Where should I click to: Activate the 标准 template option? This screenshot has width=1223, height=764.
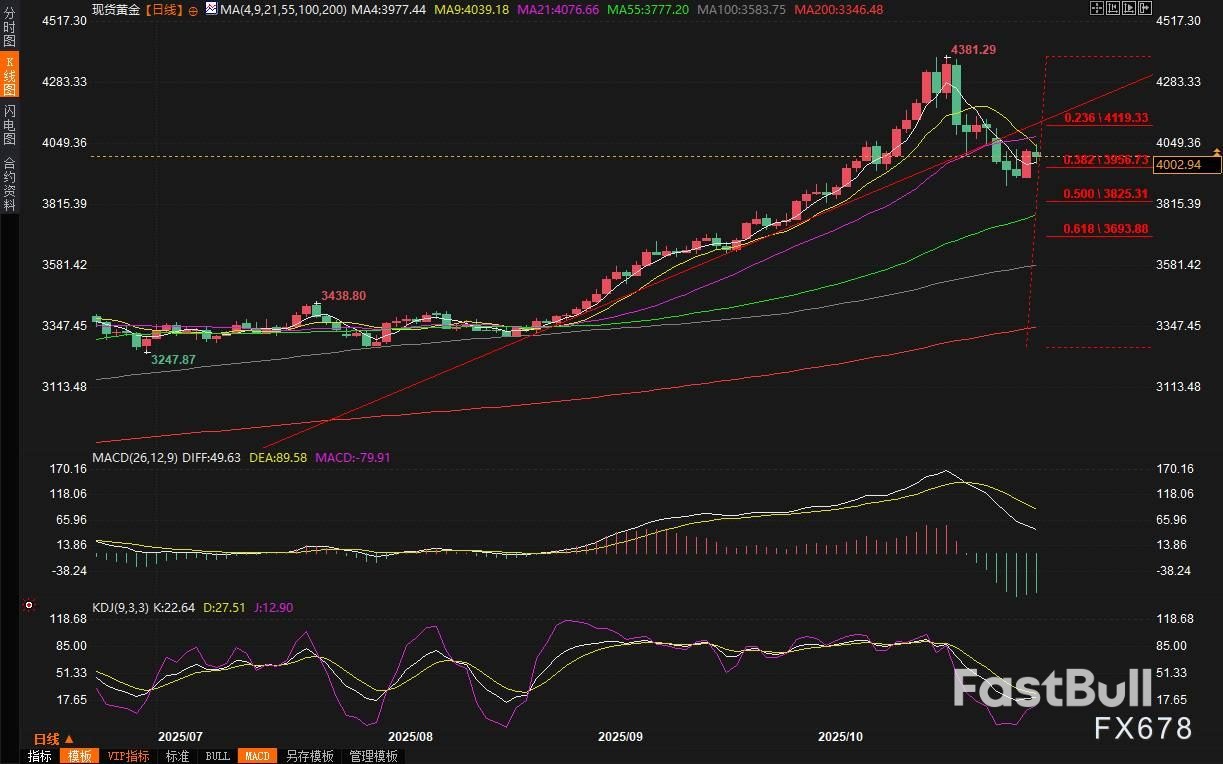178,756
